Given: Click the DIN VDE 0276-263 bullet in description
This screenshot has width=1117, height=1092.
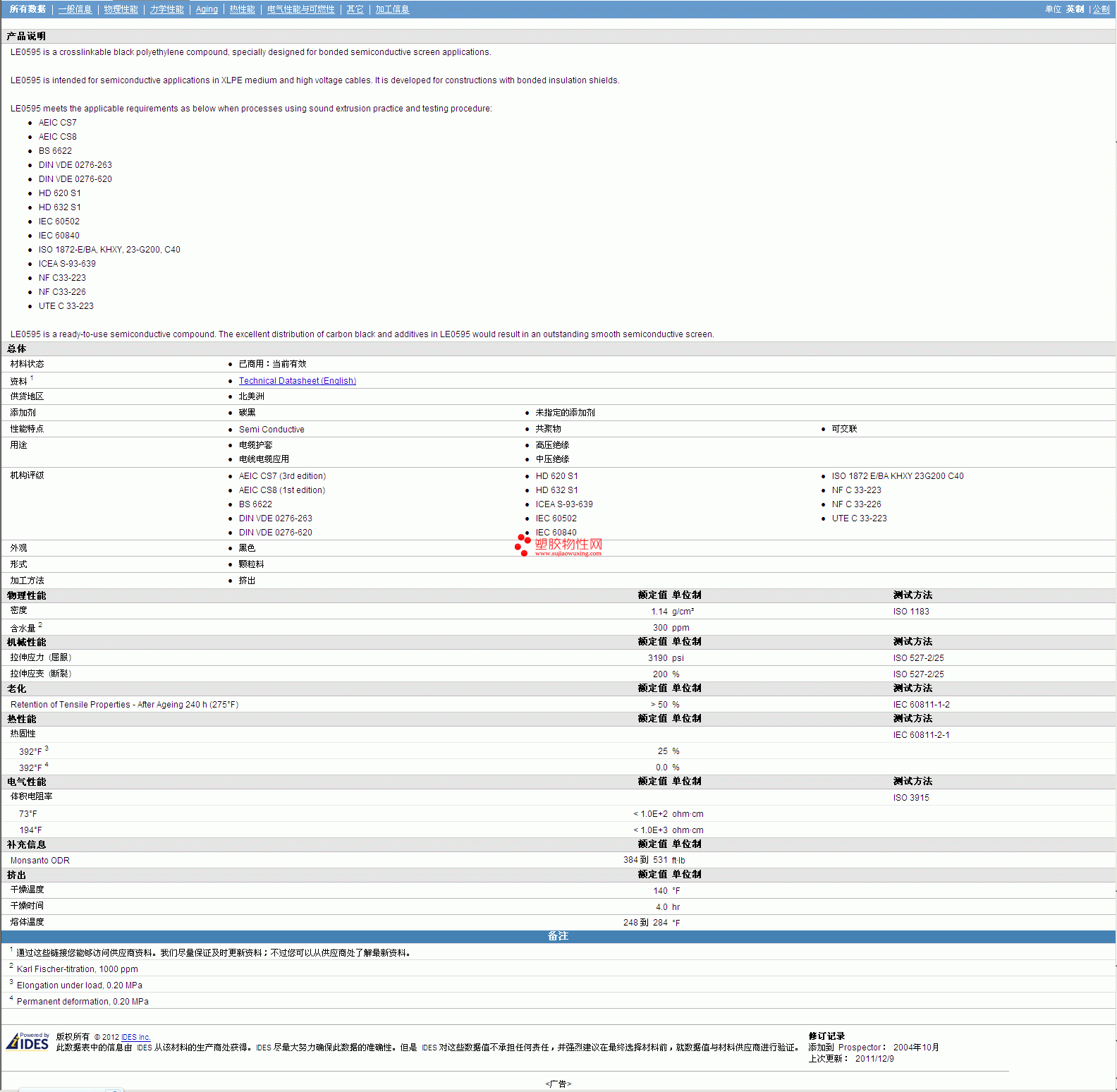Looking at the screenshot, I should (75, 165).
